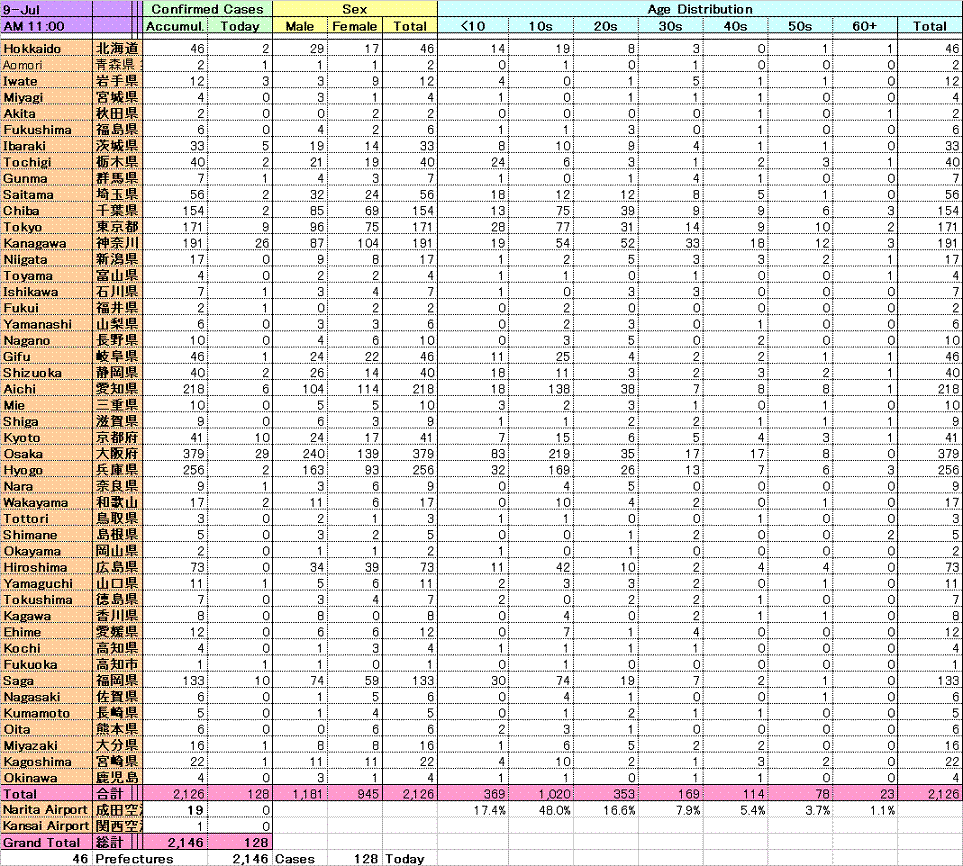Select the "Male" column header
The height and width of the screenshot is (866, 963).
(299, 26)
